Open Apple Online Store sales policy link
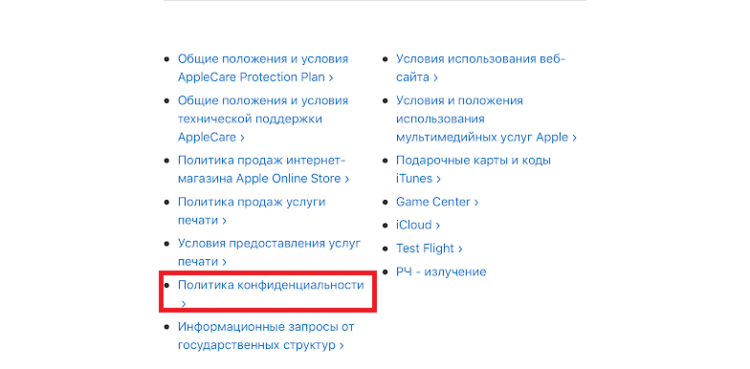Image resolution: width=750 pixels, height=369 pixels. click(264, 169)
